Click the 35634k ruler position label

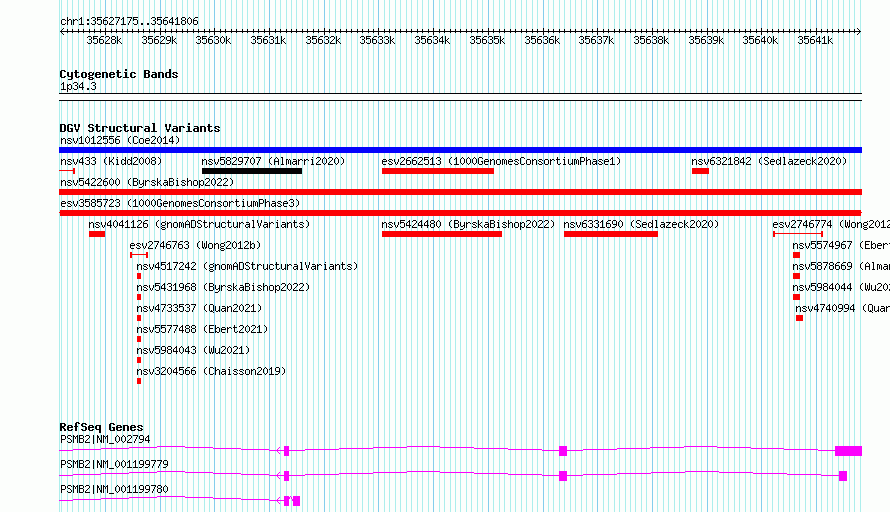[x=432, y=40]
